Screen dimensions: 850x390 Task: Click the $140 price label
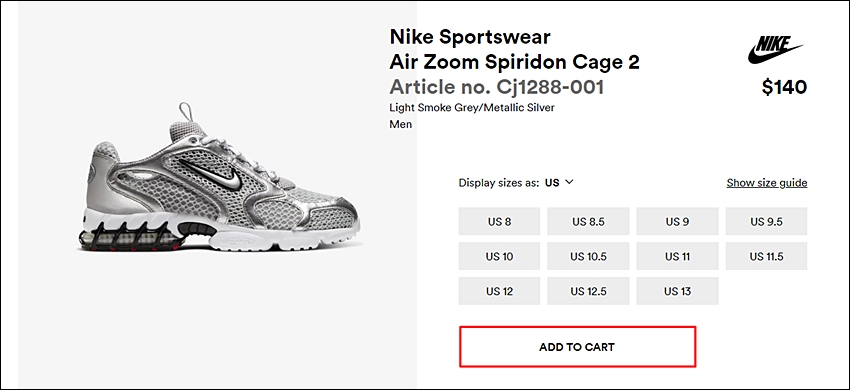(784, 87)
